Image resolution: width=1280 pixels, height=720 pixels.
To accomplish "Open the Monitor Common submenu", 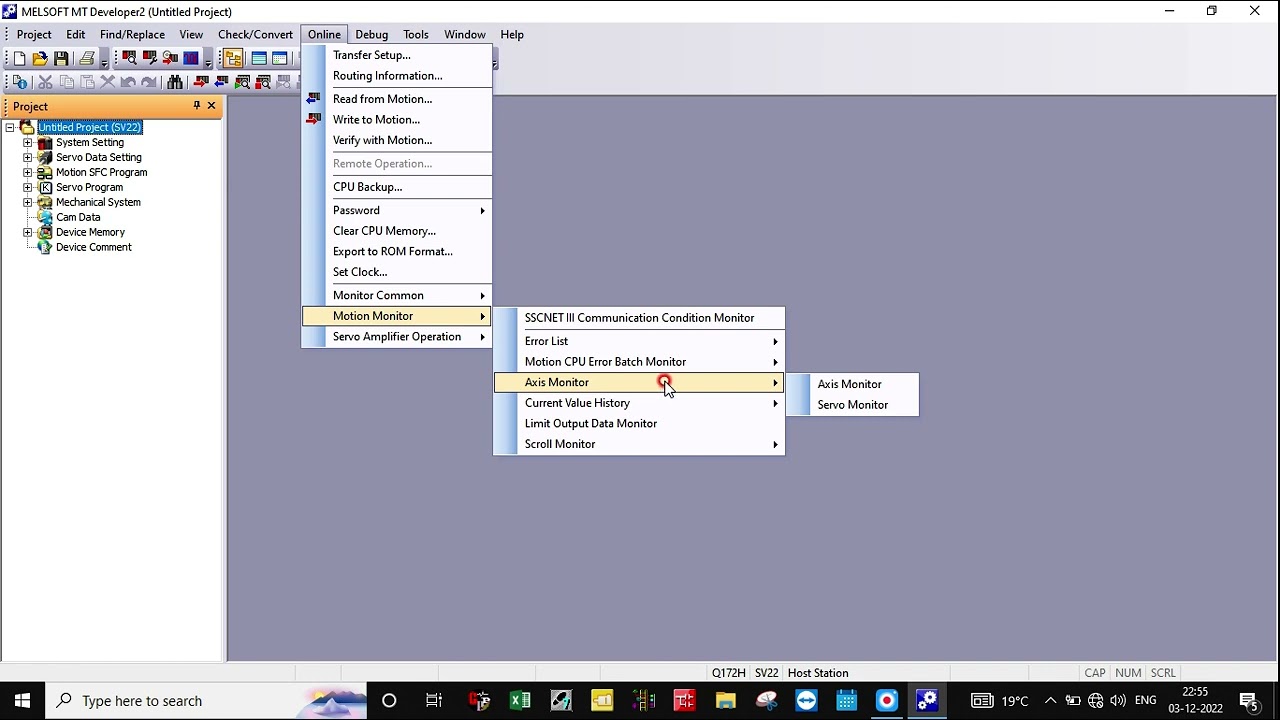I will click(x=397, y=295).
